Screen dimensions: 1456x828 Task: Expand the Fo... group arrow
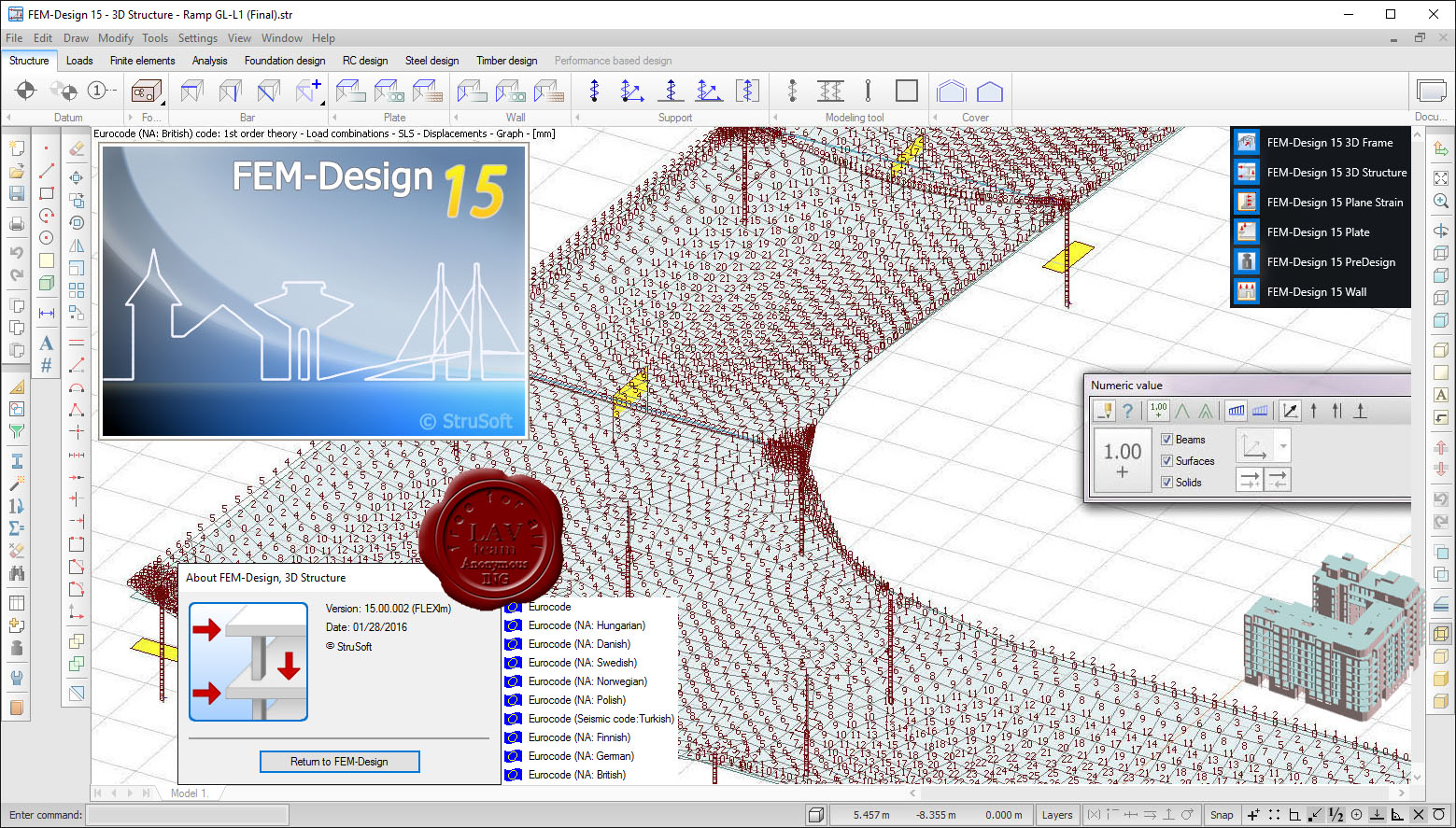click(130, 118)
